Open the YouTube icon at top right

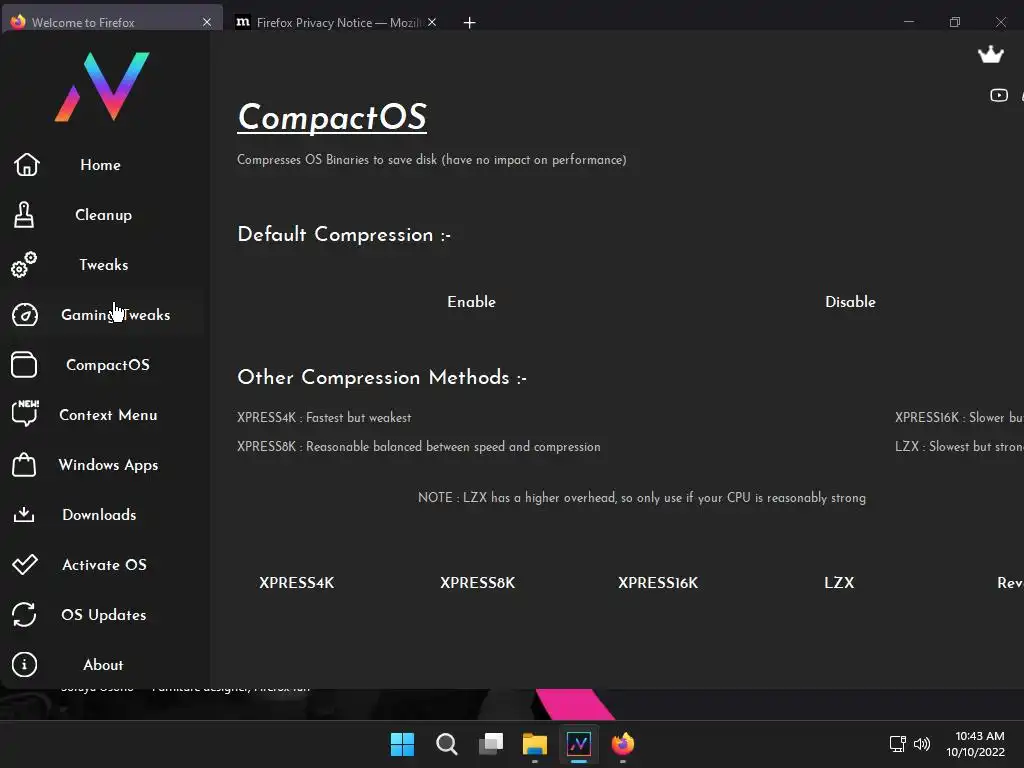pyautogui.click(x=999, y=95)
